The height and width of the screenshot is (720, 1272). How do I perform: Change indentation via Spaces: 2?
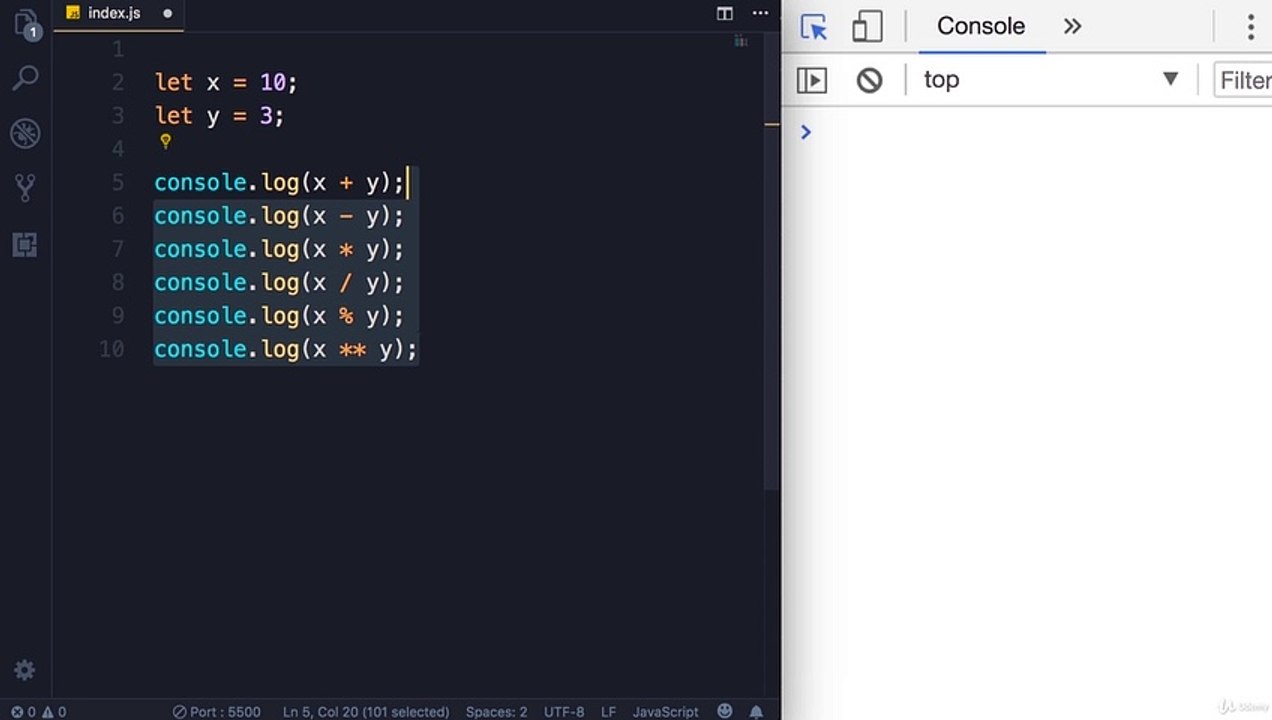(496, 712)
